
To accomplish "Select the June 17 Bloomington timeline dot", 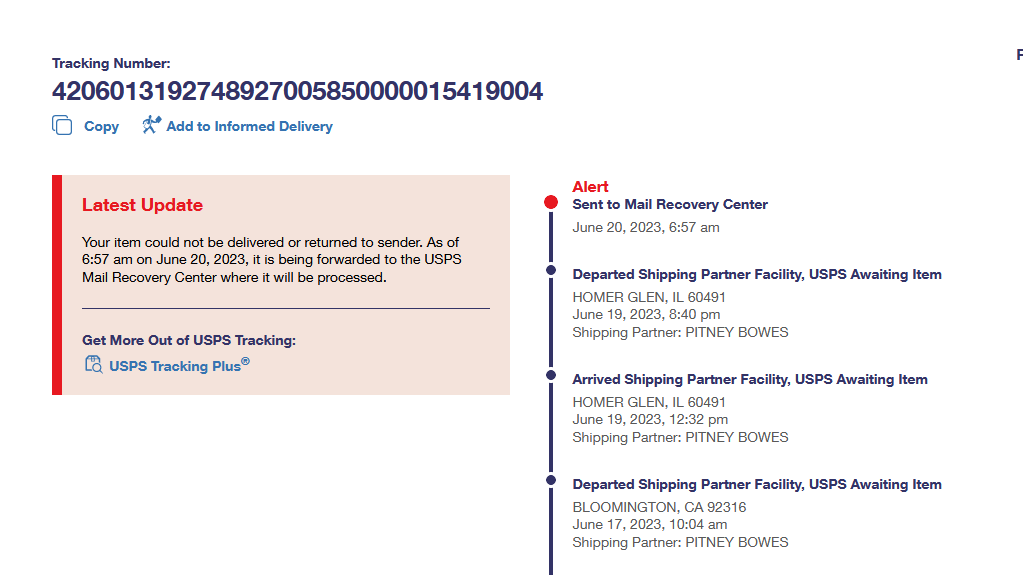I will pyautogui.click(x=551, y=480).
